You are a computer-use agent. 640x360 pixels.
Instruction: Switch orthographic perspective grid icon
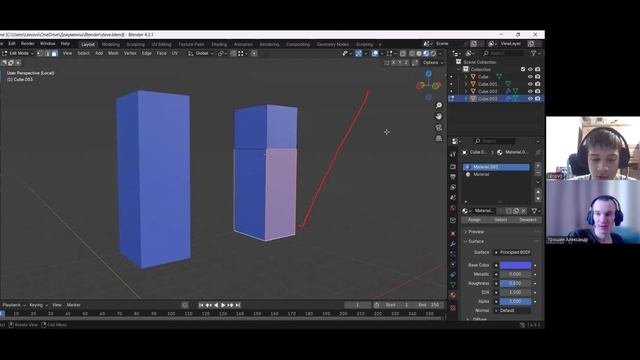click(x=439, y=139)
